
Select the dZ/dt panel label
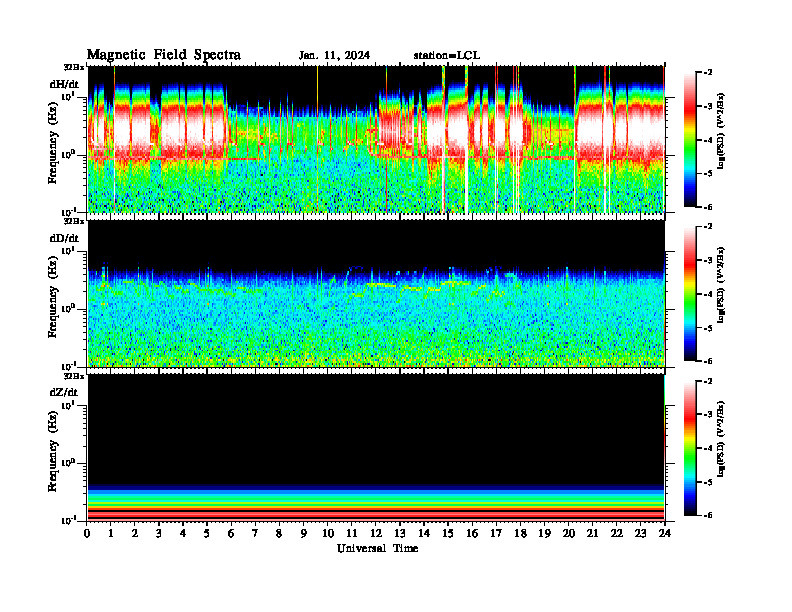point(64,392)
